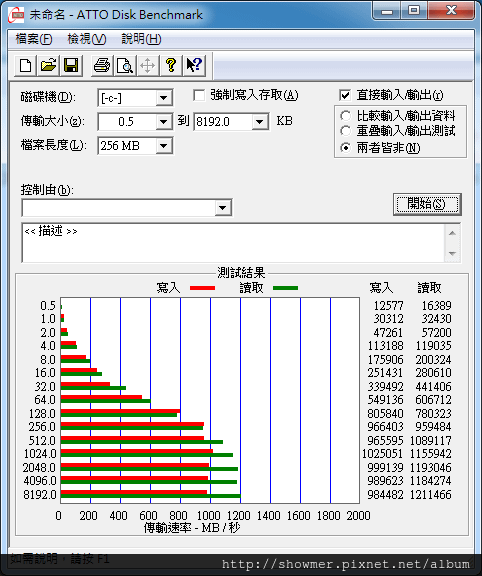Click the description box scroll down arrow
Viewport: 482px width, 576px height.
click(452, 253)
